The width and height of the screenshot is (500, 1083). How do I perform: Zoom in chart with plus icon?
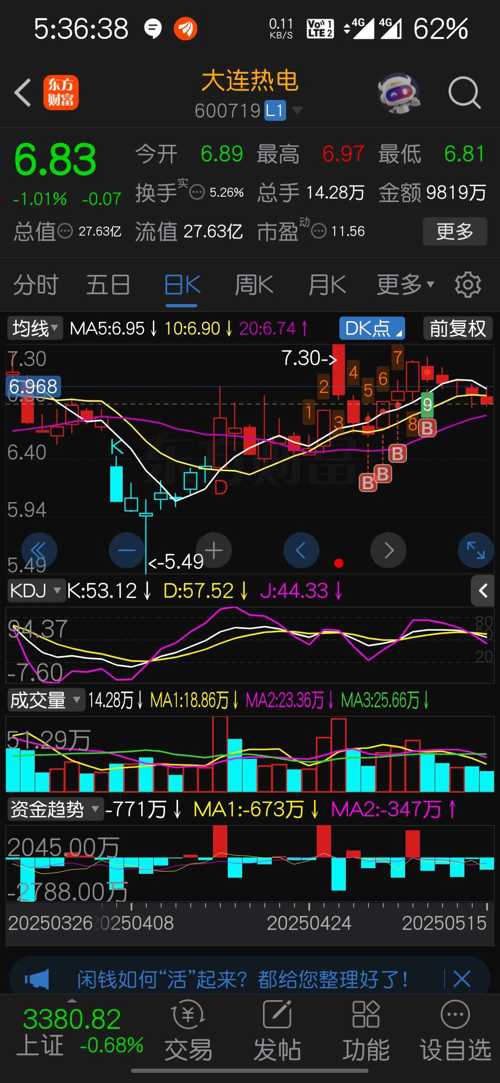[x=214, y=550]
